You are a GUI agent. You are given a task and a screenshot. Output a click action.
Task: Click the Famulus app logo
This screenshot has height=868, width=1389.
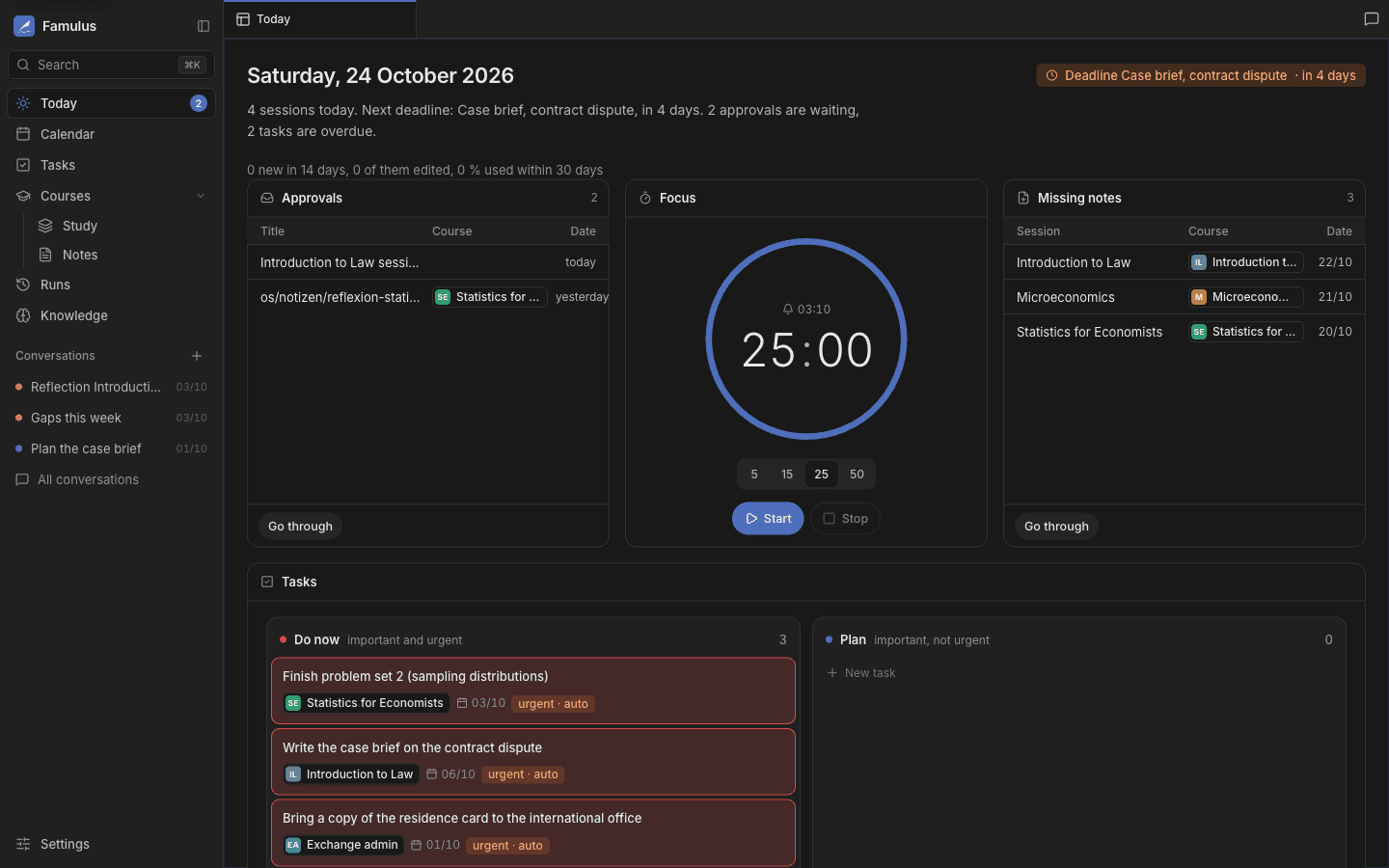coord(24,26)
